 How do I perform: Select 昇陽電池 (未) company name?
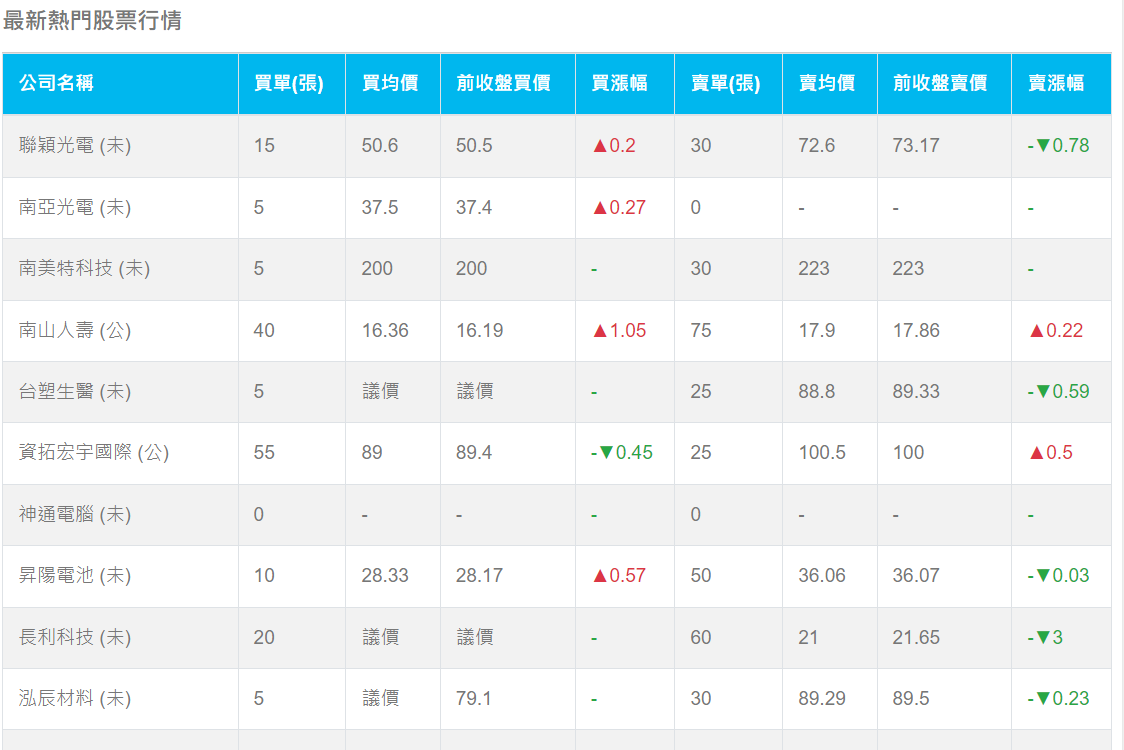tap(75, 576)
